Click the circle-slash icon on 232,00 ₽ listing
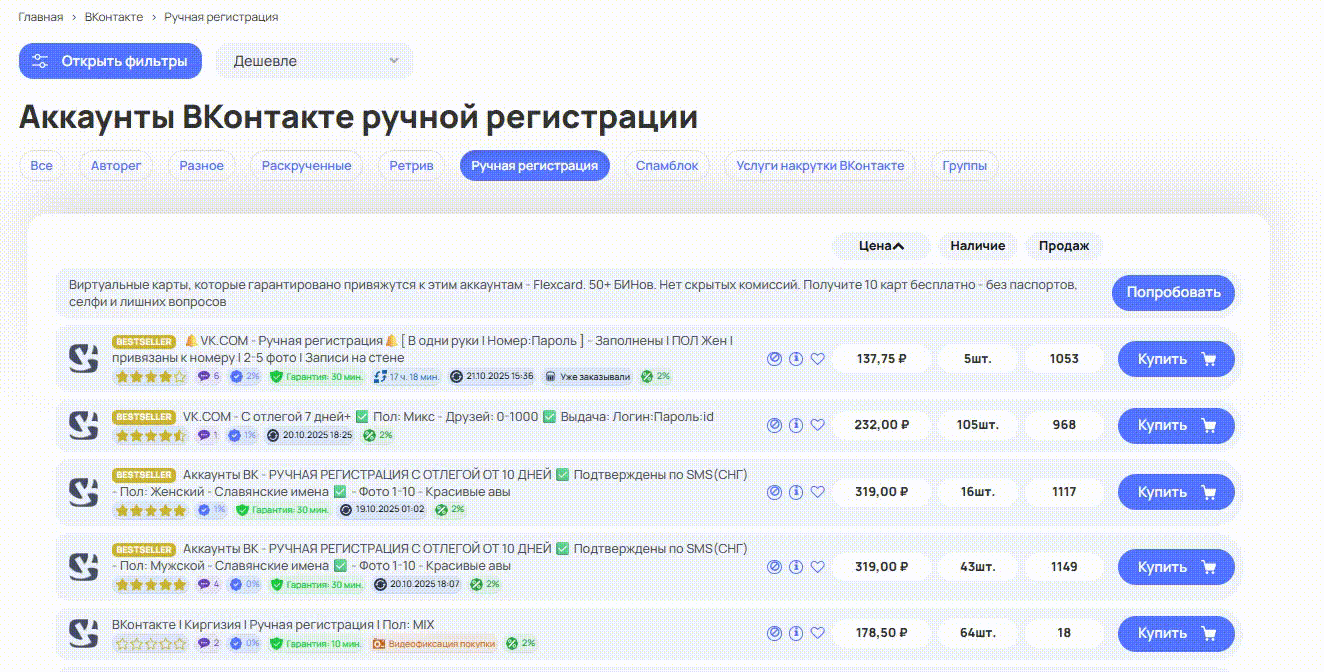The width and height of the screenshot is (1324, 672). click(x=774, y=425)
